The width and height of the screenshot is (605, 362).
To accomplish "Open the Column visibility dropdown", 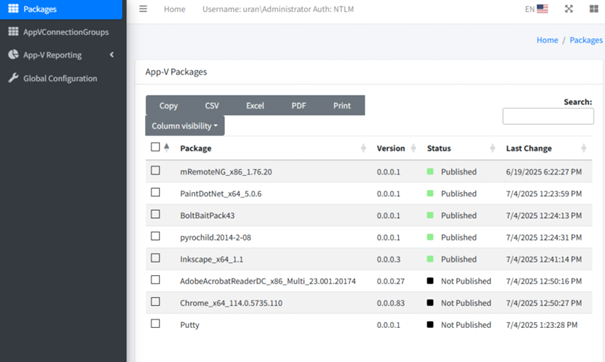I will coord(185,126).
